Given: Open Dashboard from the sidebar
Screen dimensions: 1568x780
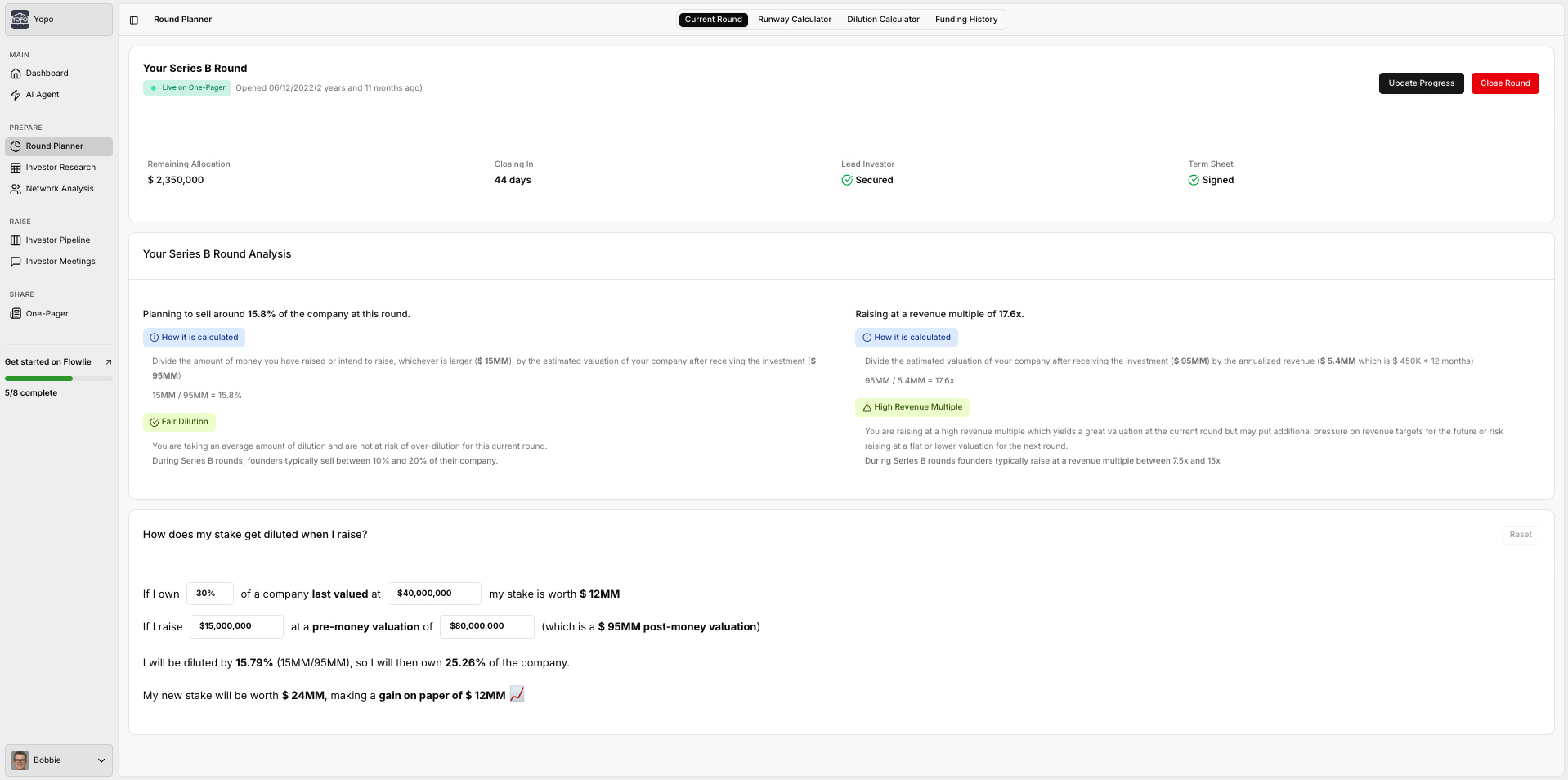Looking at the screenshot, I should click(x=47, y=74).
